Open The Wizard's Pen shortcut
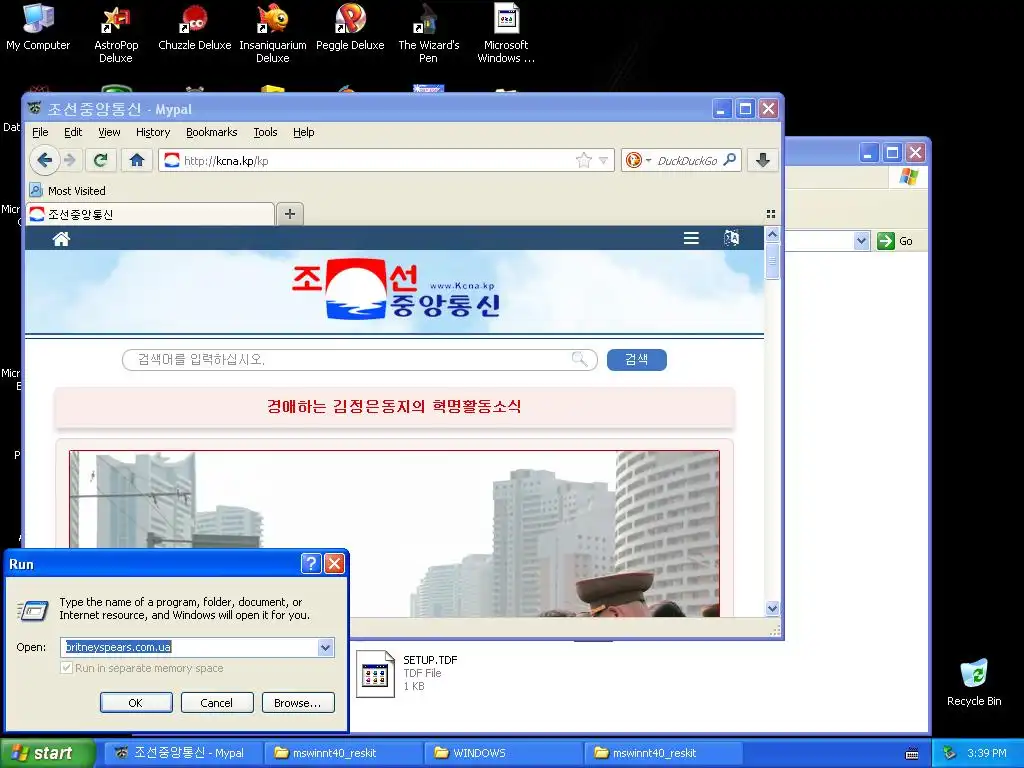 (x=428, y=33)
